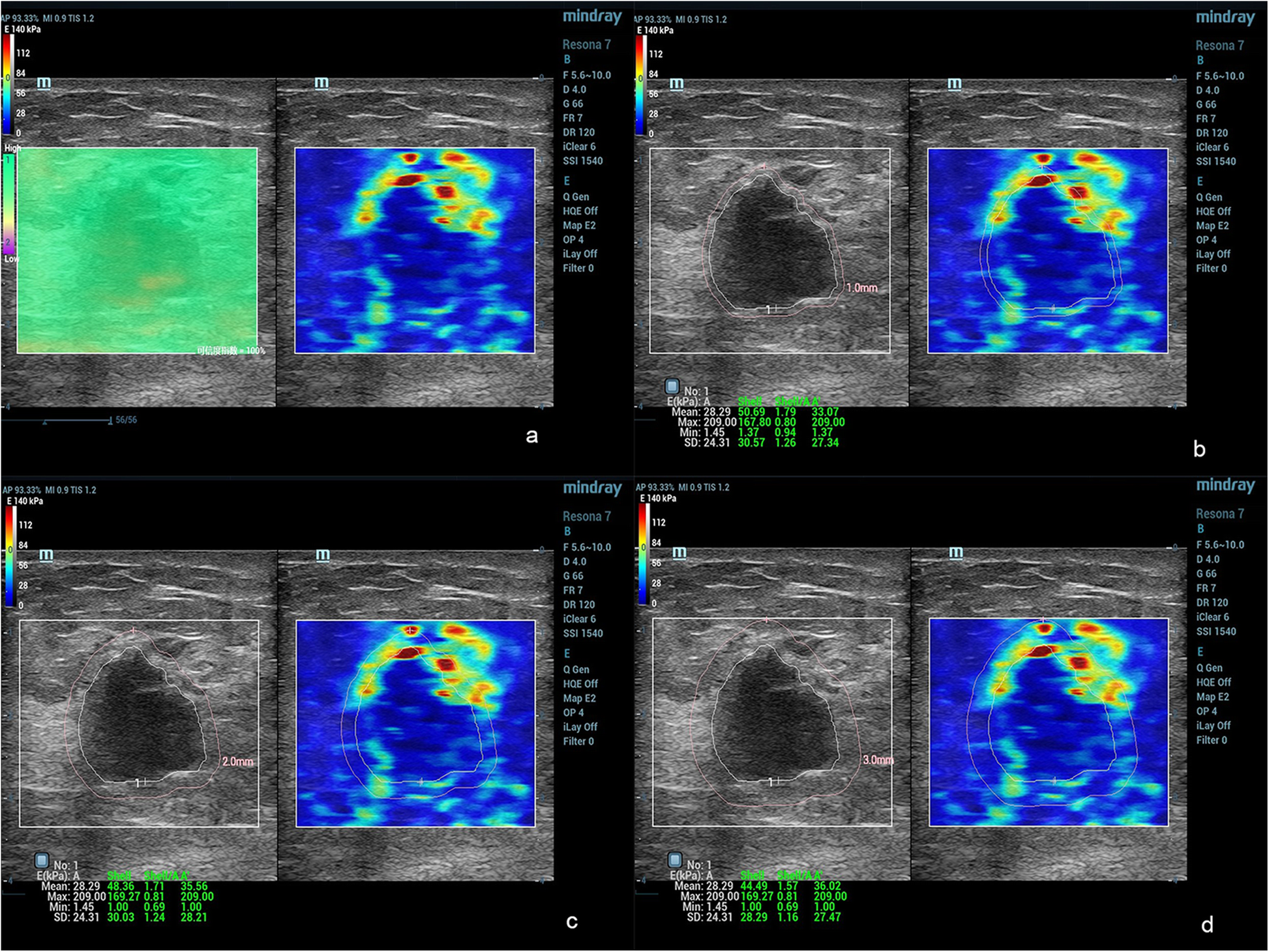Click 'Map E2' in panel a
The height and width of the screenshot is (952, 1269).
pos(579,225)
